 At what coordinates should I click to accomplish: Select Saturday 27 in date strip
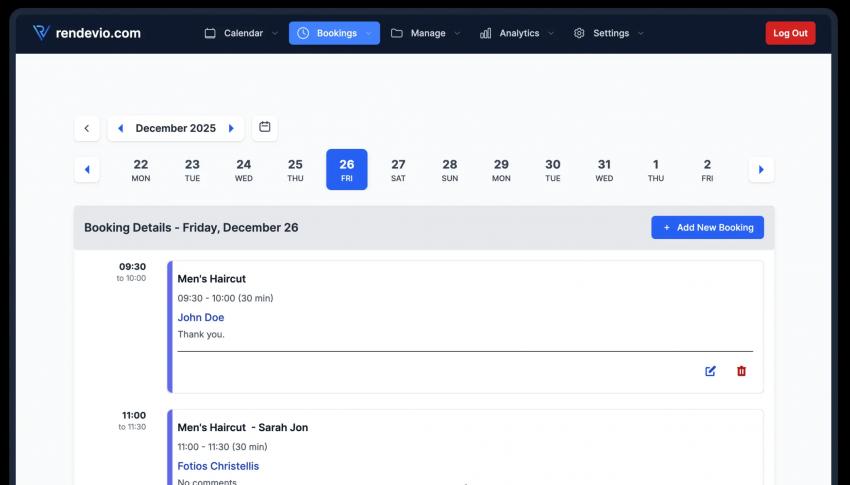tap(398, 169)
